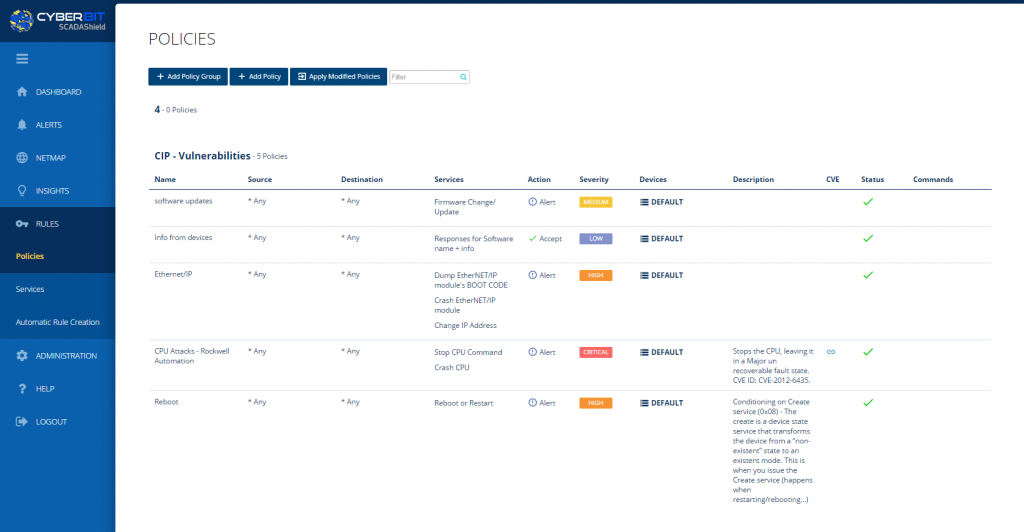Toggle status checkmark for software updates policy
The image size is (1024, 532).
[x=868, y=201]
